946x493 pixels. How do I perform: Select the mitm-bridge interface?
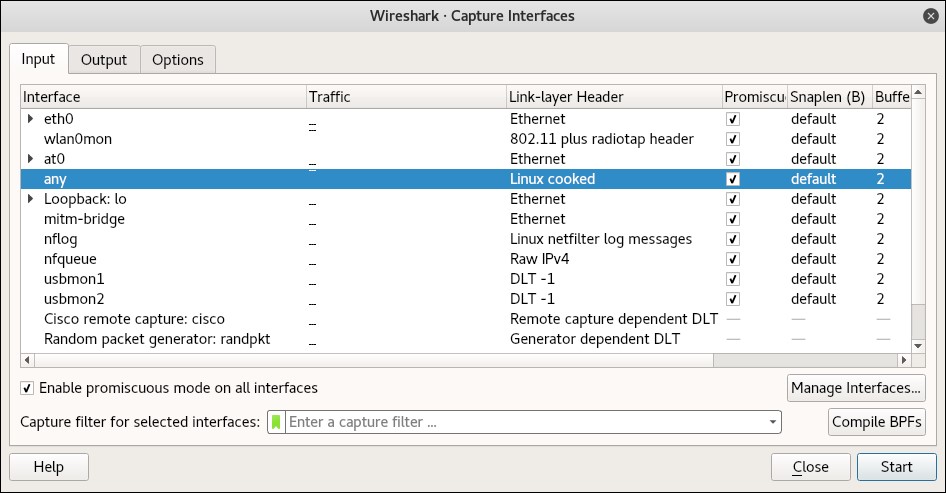(x=84, y=219)
